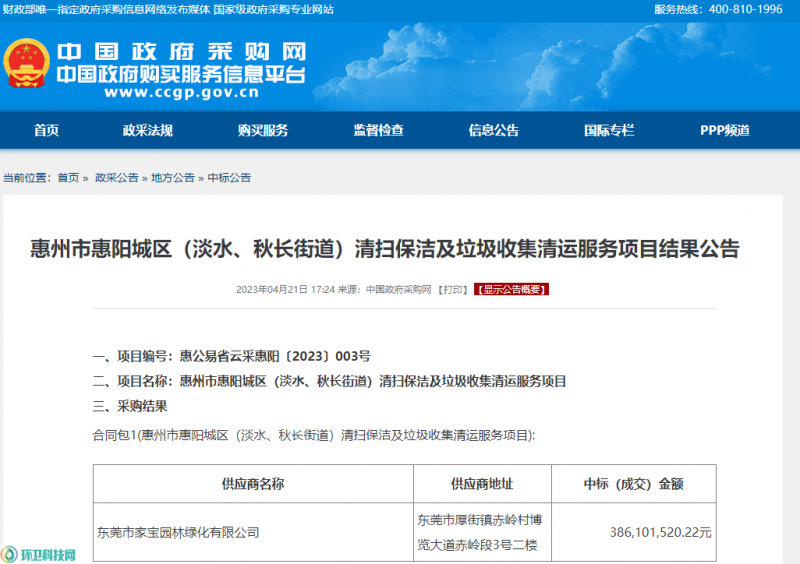
Task: Click the 地方公告 breadcrumb link
Action: pyautogui.click(x=173, y=178)
